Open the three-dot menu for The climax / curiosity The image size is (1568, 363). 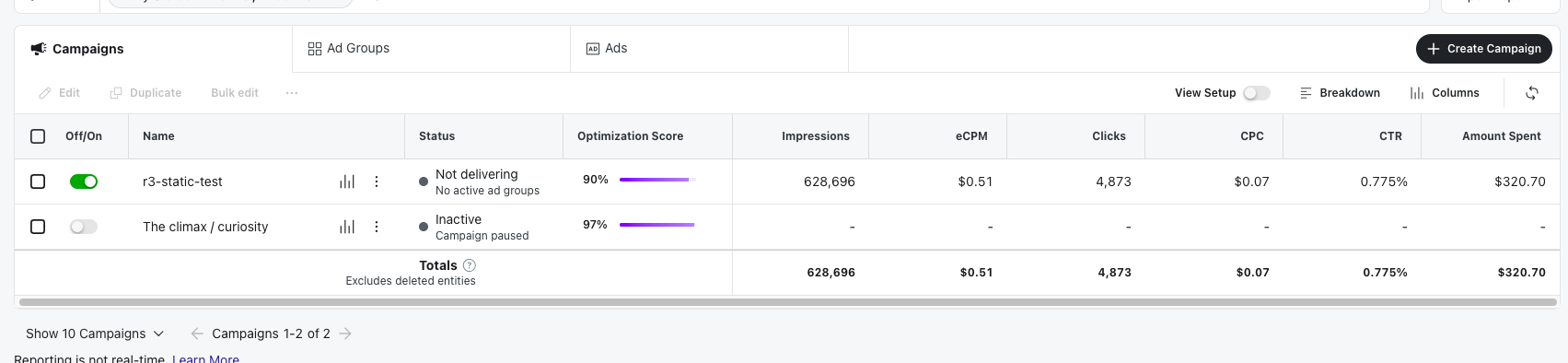click(377, 227)
